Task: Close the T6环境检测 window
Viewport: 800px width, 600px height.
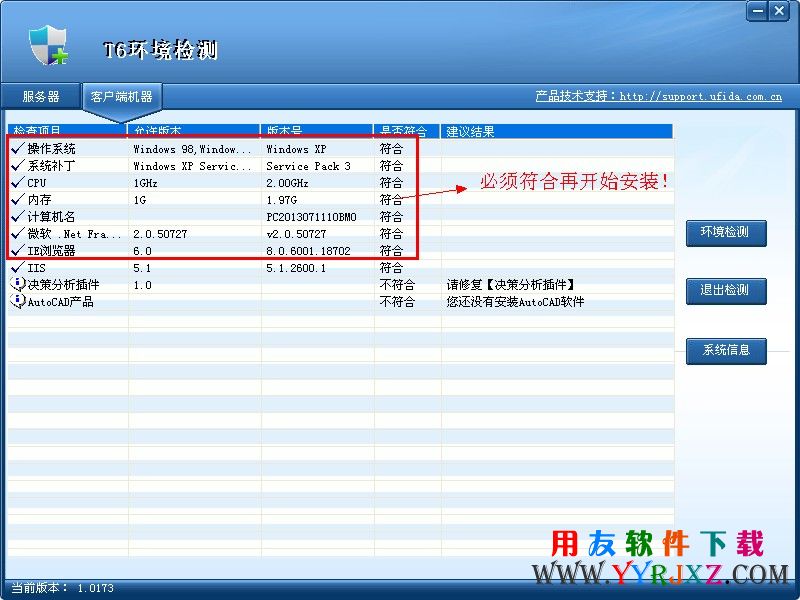Action: pyautogui.click(x=779, y=11)
